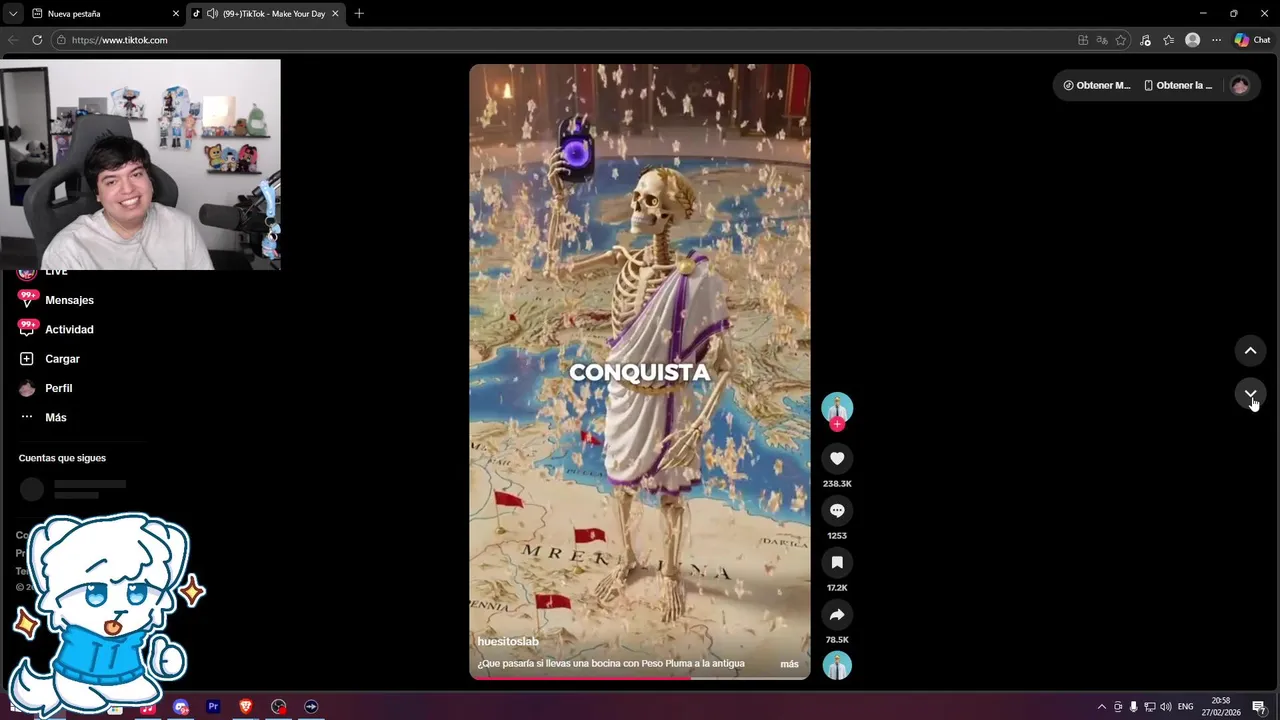Go to the next video with the down chevron

point(1250,394)
